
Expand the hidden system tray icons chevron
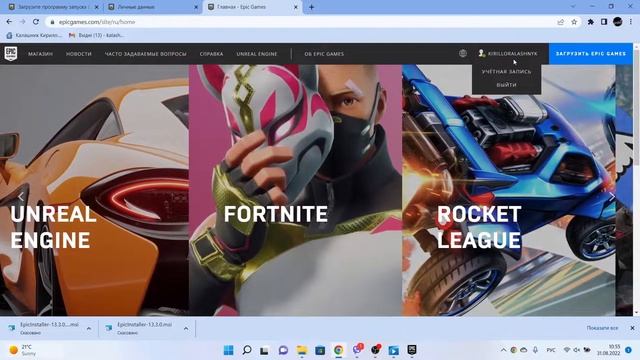click(503, 350)
